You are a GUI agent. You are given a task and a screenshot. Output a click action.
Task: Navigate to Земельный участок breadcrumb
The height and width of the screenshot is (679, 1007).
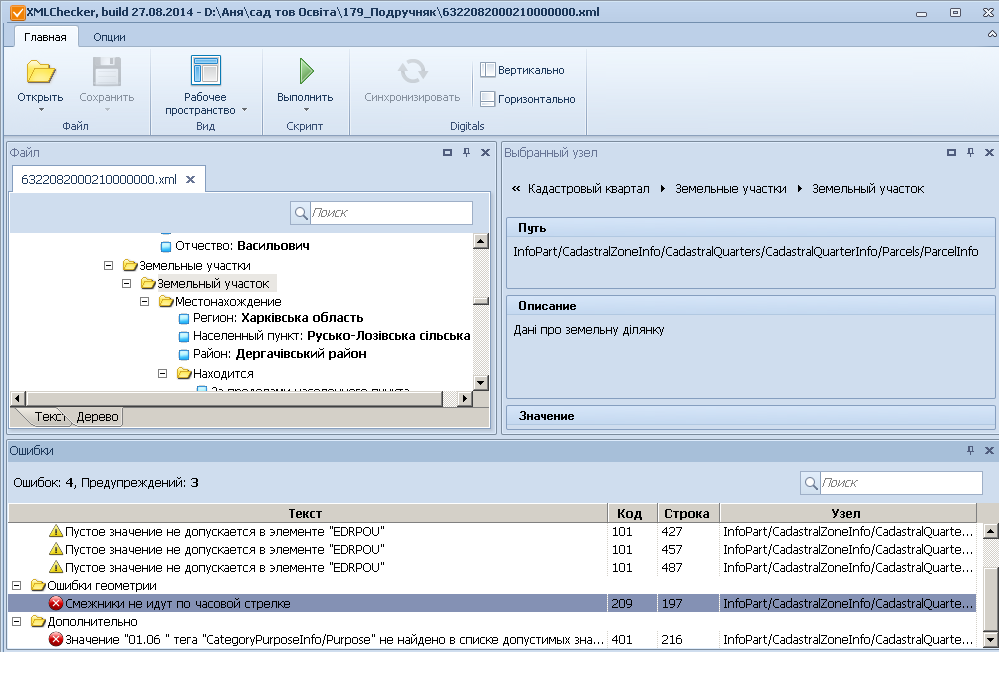[868, 188]
